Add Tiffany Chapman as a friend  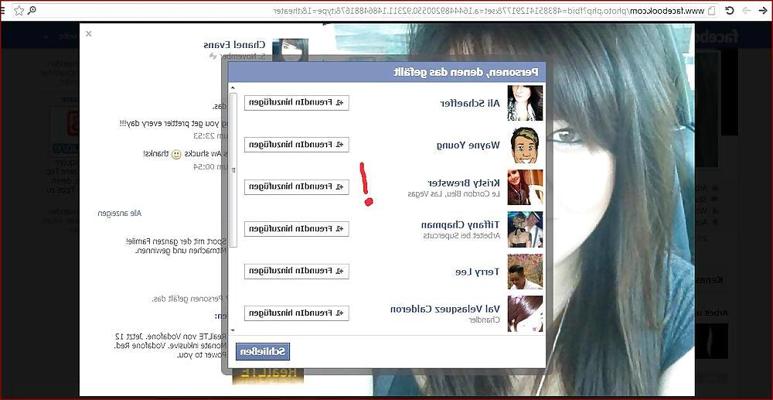(296, 229)
